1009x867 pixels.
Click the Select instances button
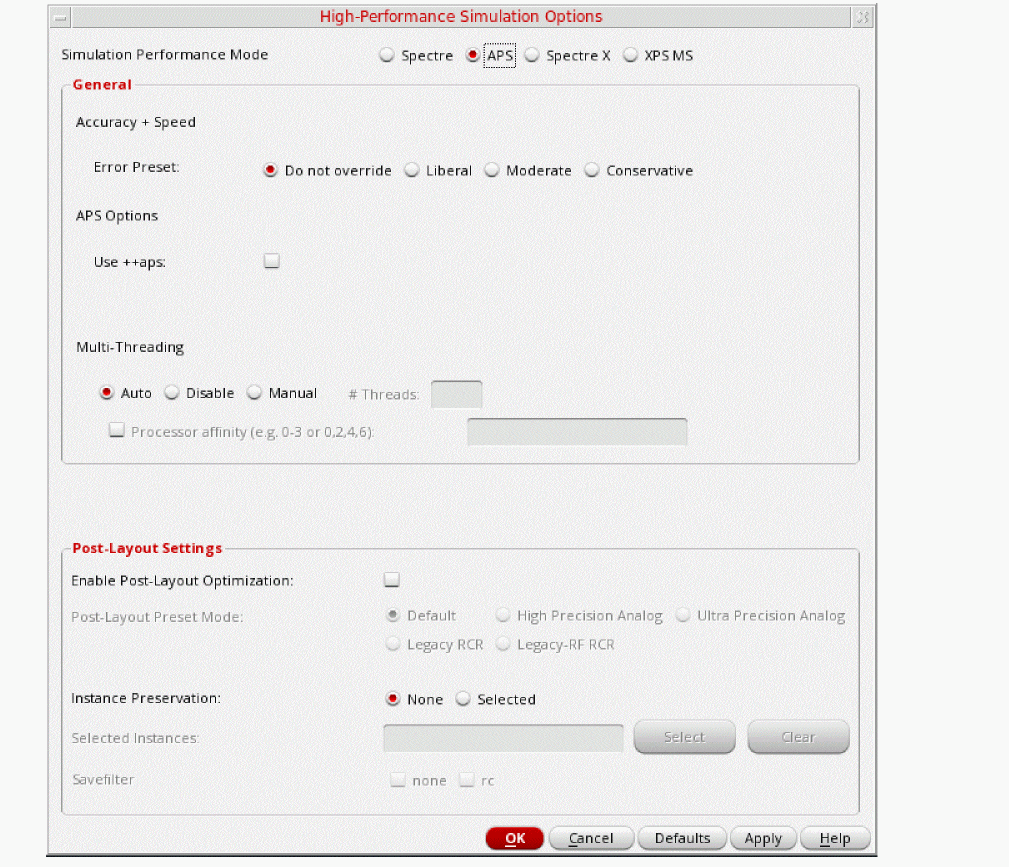coord(685,737)
